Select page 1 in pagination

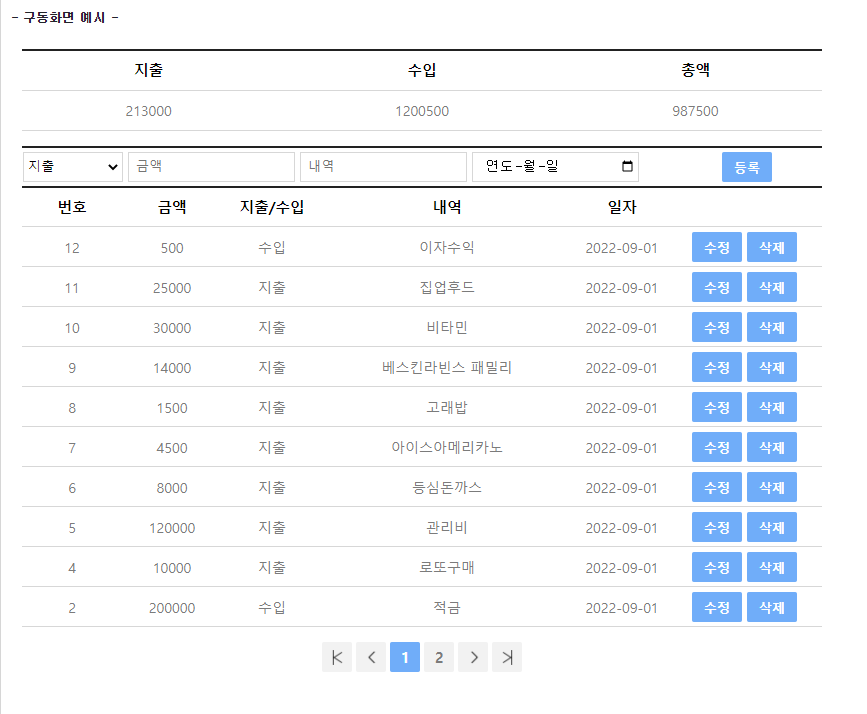405,657
